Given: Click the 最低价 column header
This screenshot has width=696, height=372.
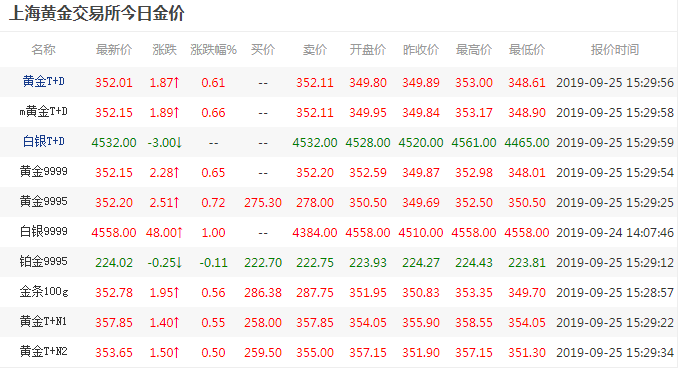Looking at the screenshot, I should point(527,50).
